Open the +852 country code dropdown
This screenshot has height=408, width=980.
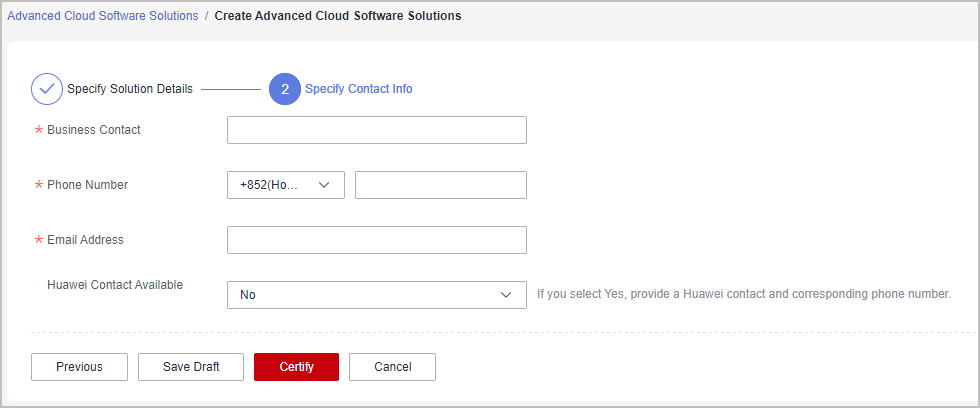286,185
